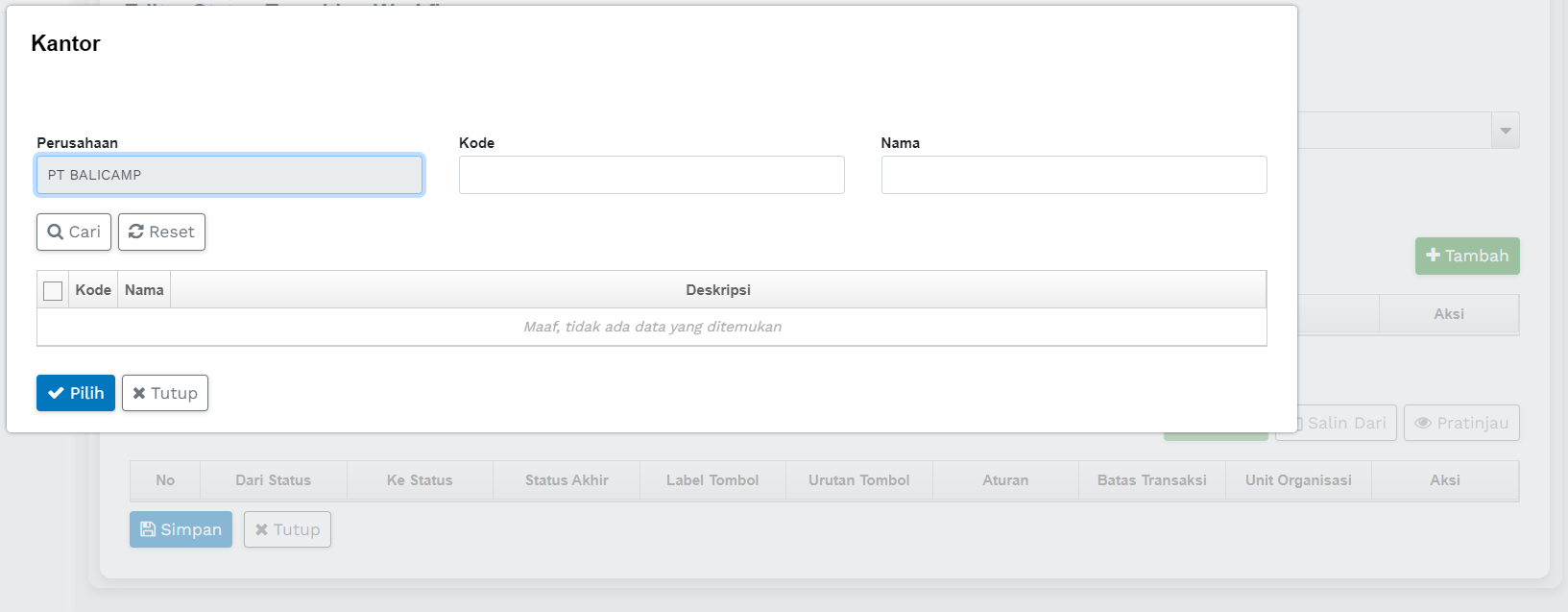Click the Dari Status column header
The width and height of the screenshot is (1568, 612).
pyautogui.click(x=274, y=480)
